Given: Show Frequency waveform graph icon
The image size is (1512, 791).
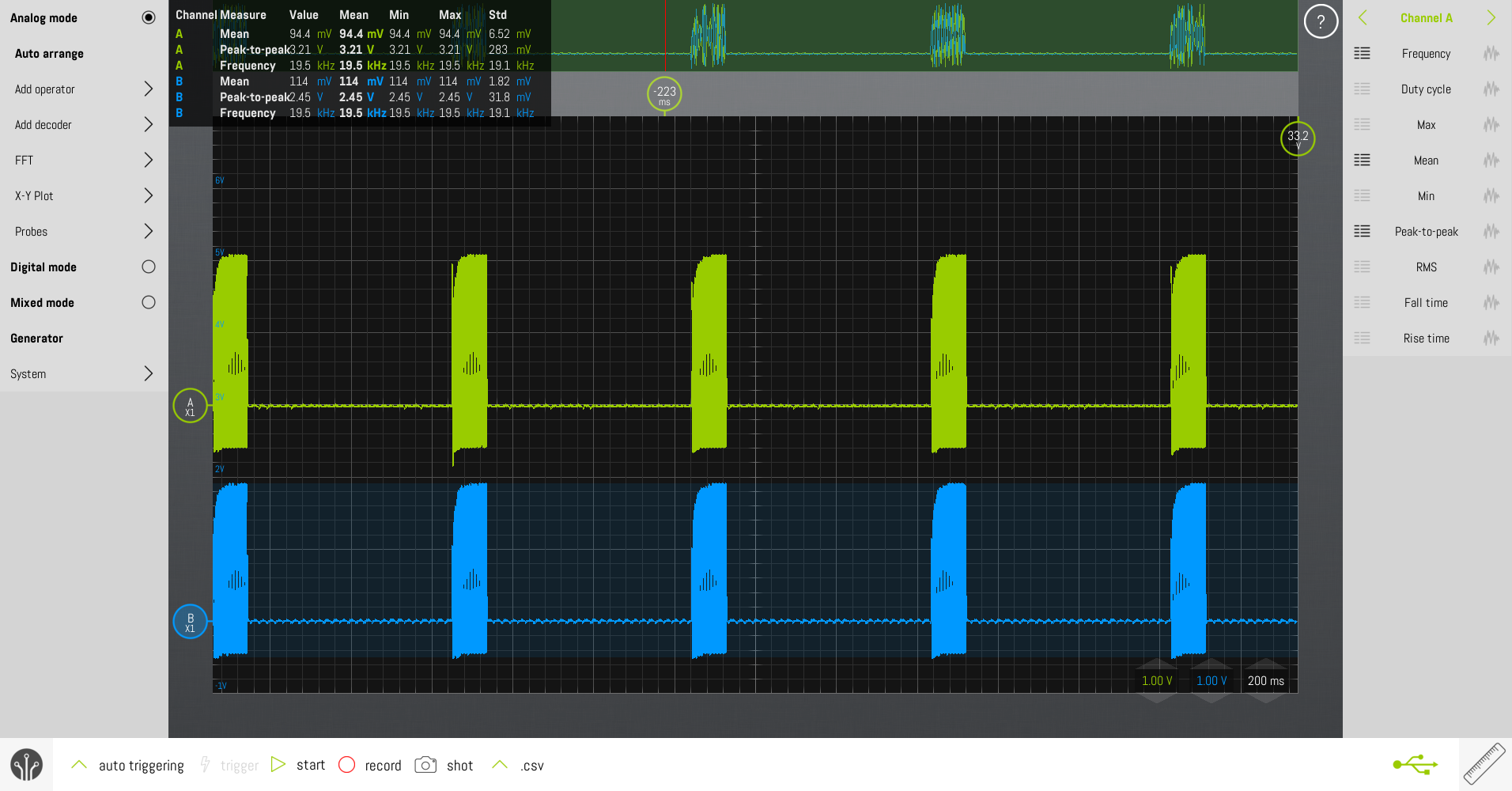Looking at the screenshot, I should point(1491,53).
